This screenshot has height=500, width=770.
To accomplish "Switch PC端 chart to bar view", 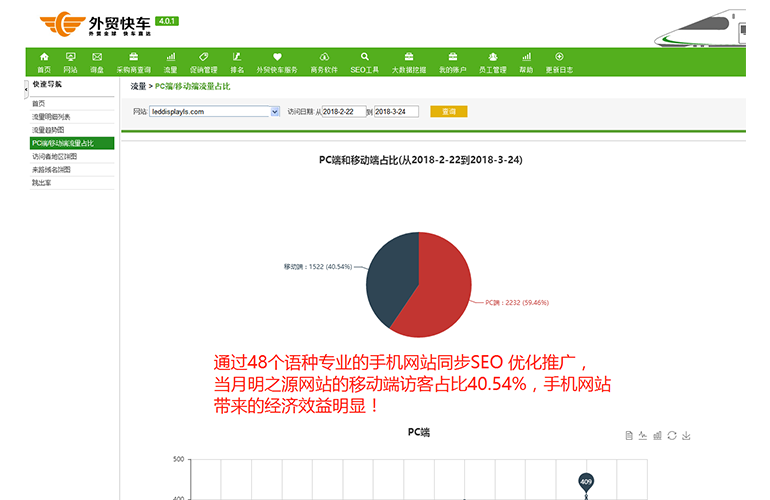I will [657, 435].
